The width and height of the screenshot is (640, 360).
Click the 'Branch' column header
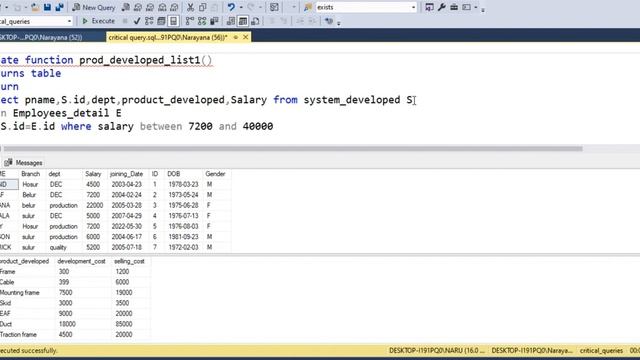pos(31,174)
